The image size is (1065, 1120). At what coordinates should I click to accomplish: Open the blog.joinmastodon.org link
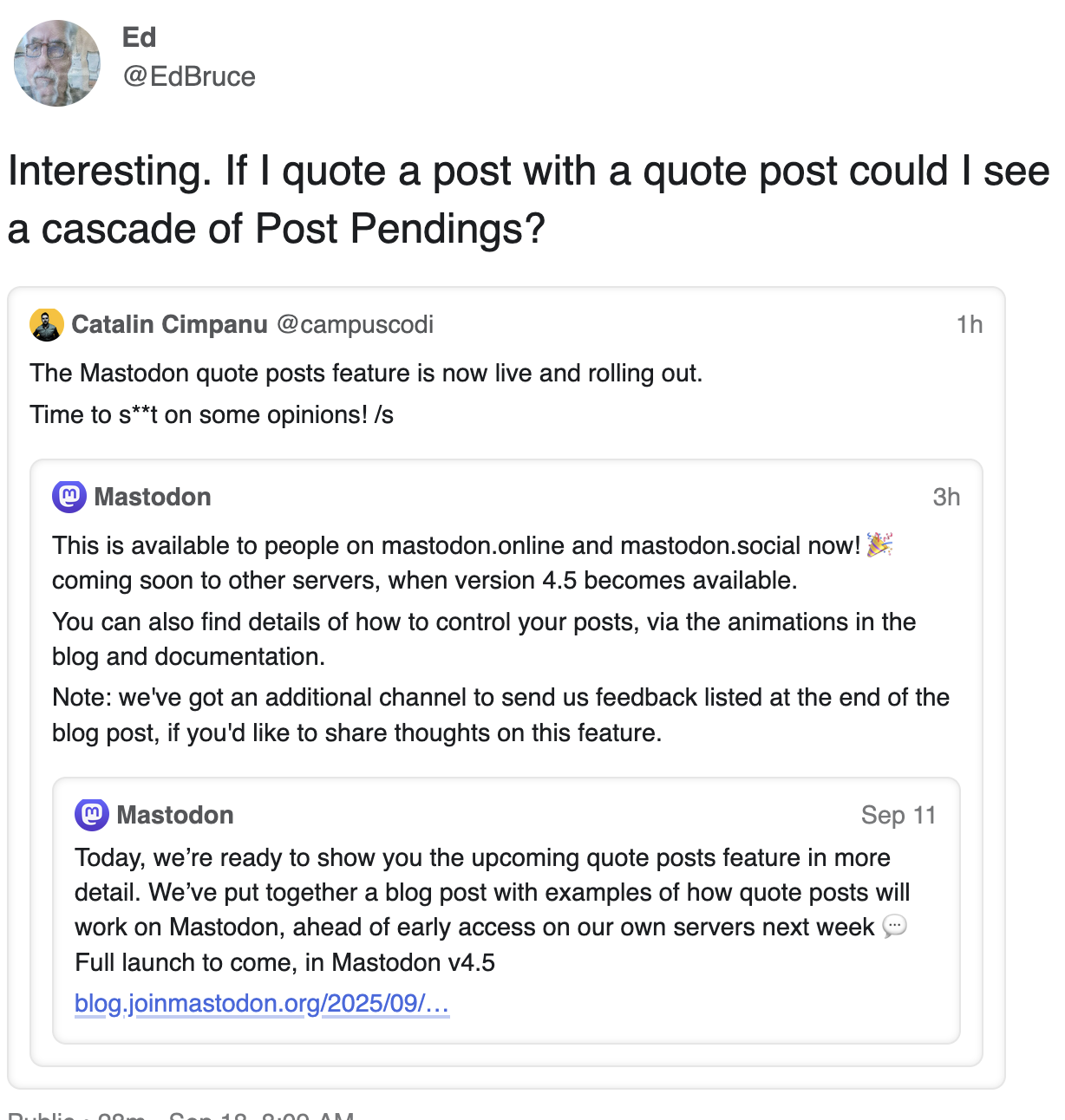pyautogui.click(x=262, y=1003)
